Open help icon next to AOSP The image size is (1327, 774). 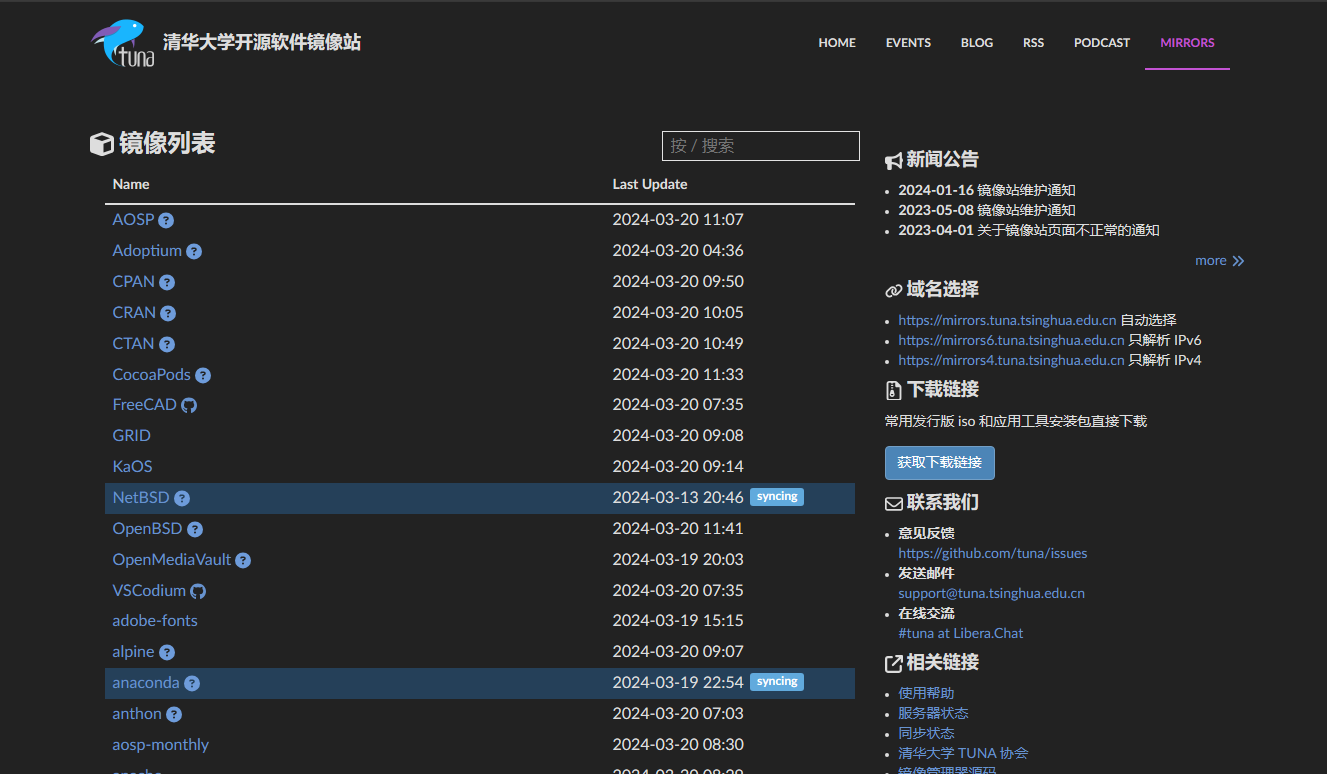click(166, 221)
